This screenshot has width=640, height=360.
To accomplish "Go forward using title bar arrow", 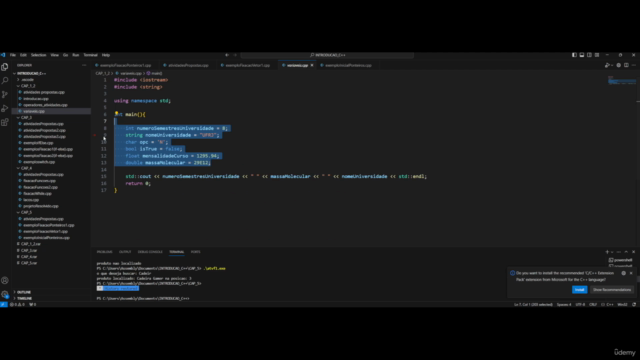I will tap(235, 55).
